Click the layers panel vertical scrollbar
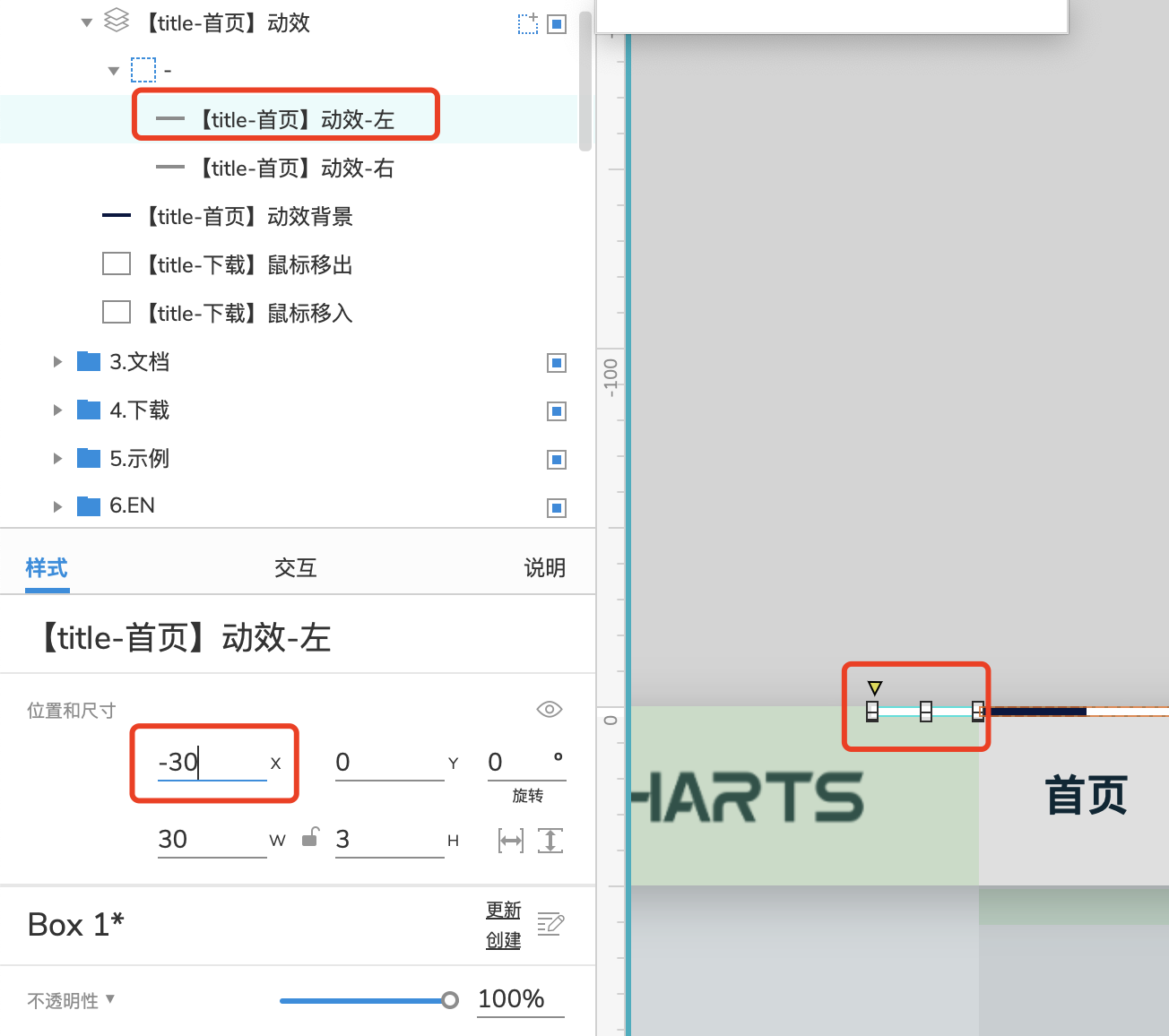1169x1036 pixels. 585,81
